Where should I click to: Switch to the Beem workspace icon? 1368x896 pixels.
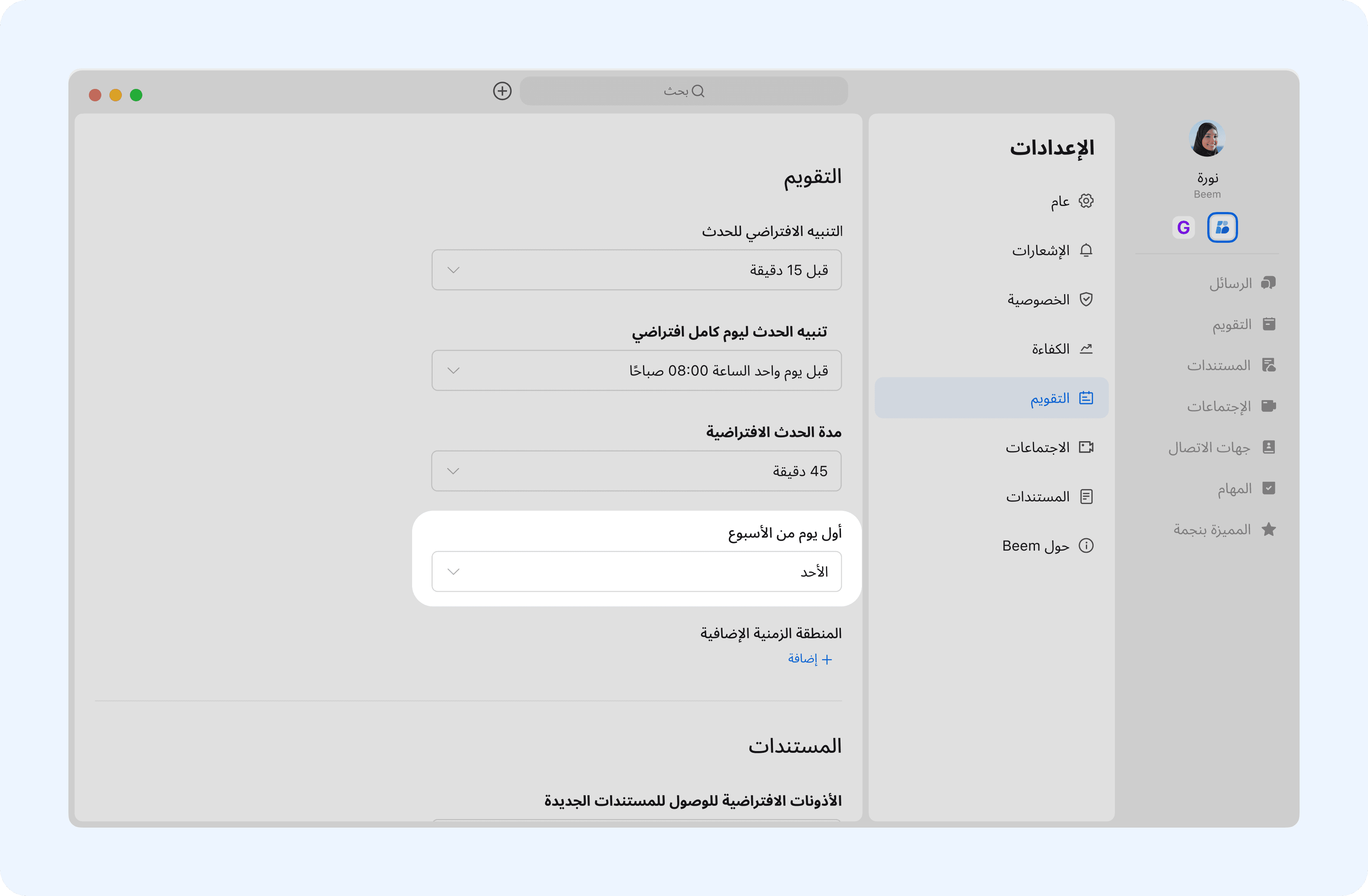(x=1222, y=227)
